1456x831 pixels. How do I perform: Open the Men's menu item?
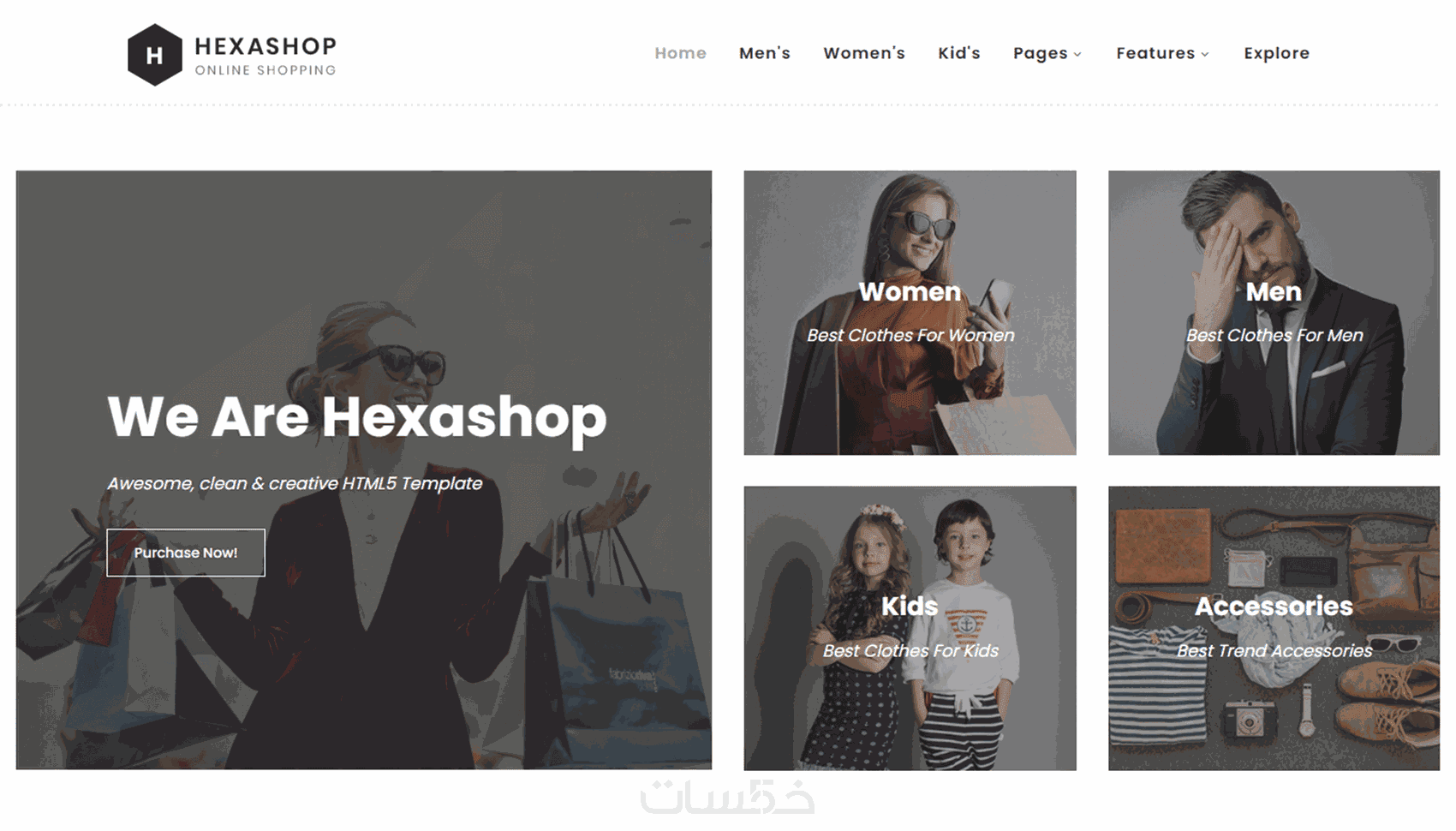tap(765, 53)
